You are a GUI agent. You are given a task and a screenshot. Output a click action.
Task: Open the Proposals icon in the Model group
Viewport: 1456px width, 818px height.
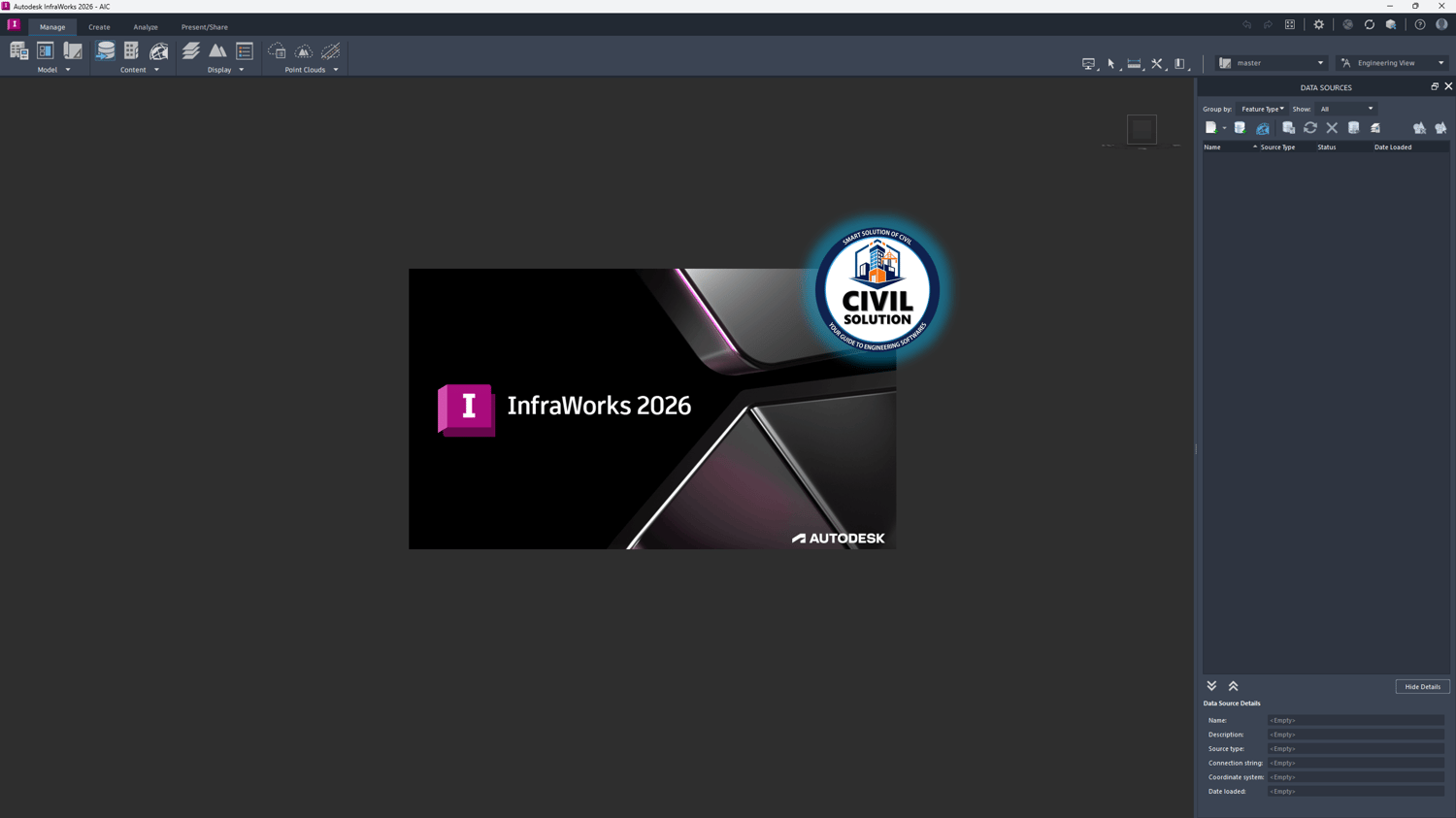73,51
